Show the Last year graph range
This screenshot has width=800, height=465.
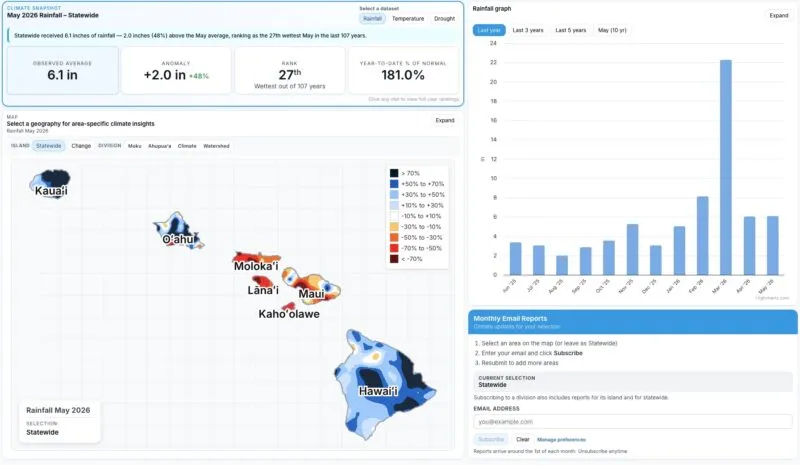[489, 30]
